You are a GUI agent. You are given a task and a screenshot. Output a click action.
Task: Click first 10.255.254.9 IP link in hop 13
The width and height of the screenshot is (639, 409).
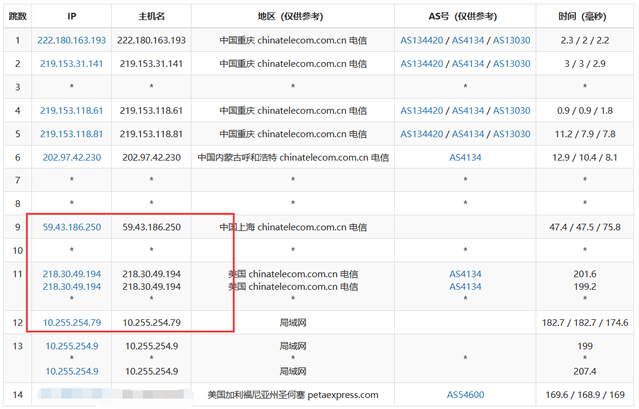[x=71, y=346]
